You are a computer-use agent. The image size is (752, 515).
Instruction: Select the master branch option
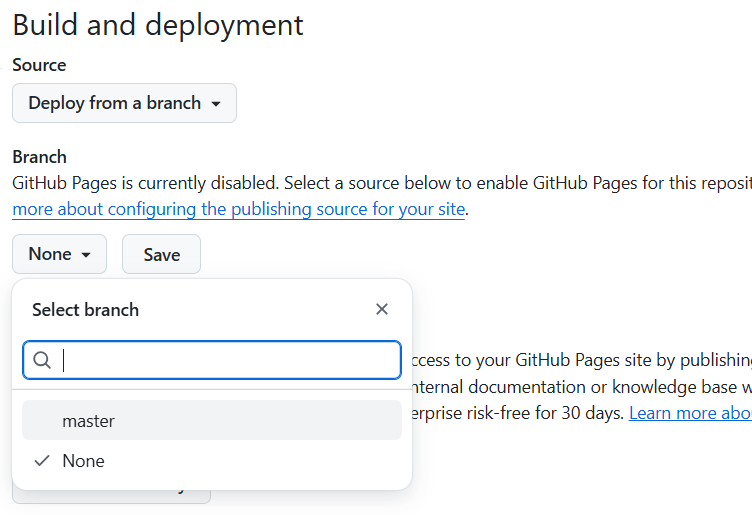point(212,421)
